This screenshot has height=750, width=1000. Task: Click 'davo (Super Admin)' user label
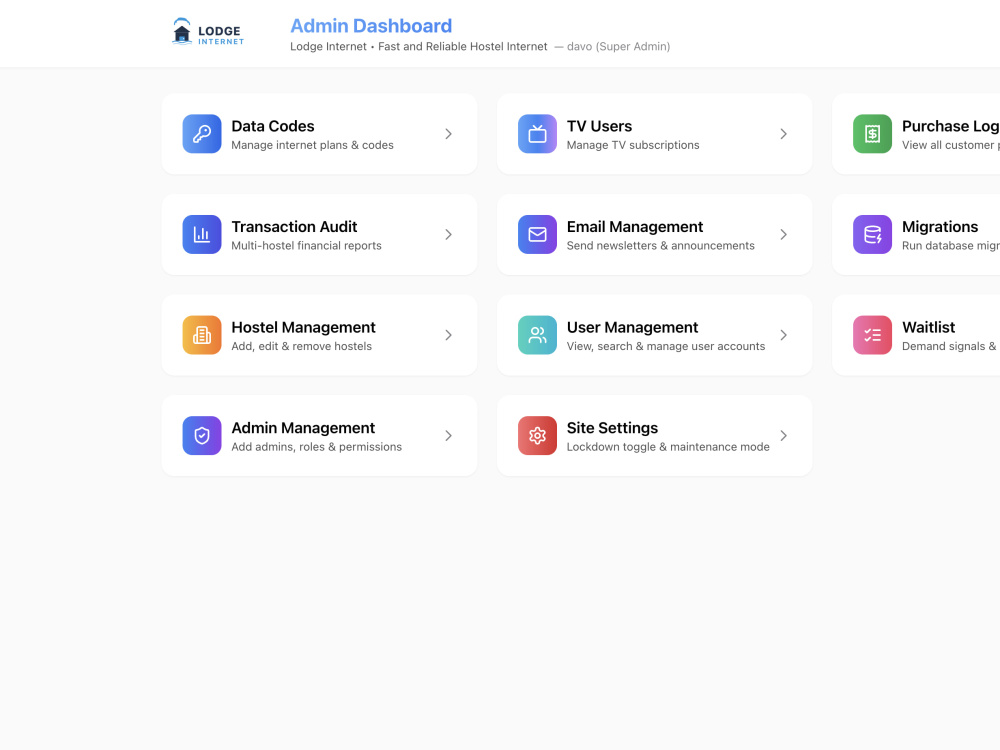click(x=619, y=47)
